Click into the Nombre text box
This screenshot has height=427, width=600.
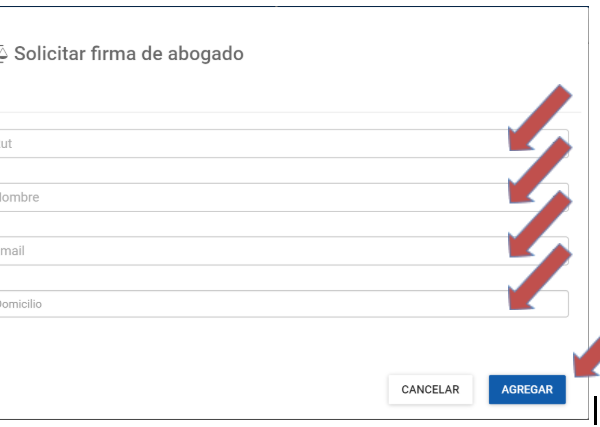click(250, 197)
